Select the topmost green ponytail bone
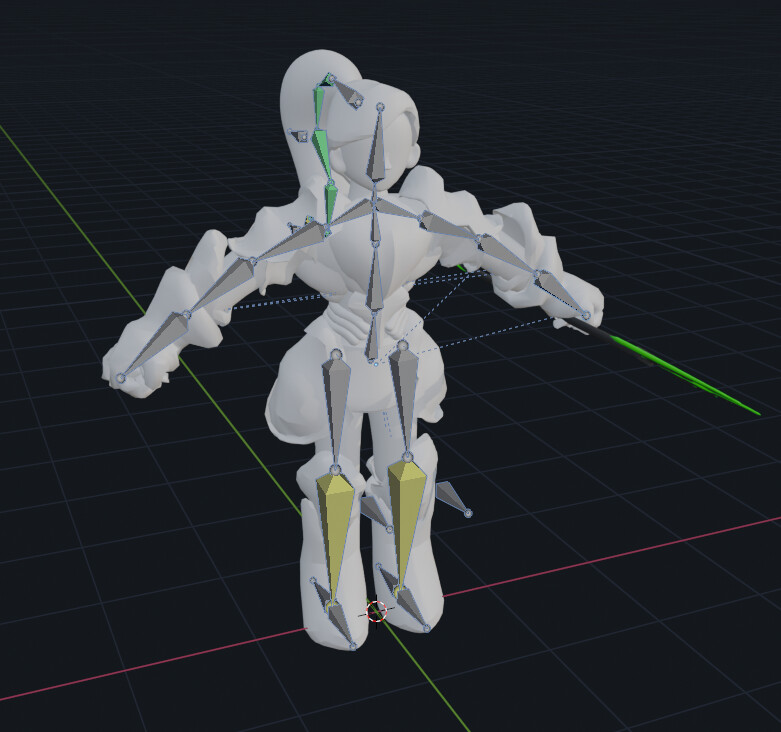 click(x=319, y=107)
